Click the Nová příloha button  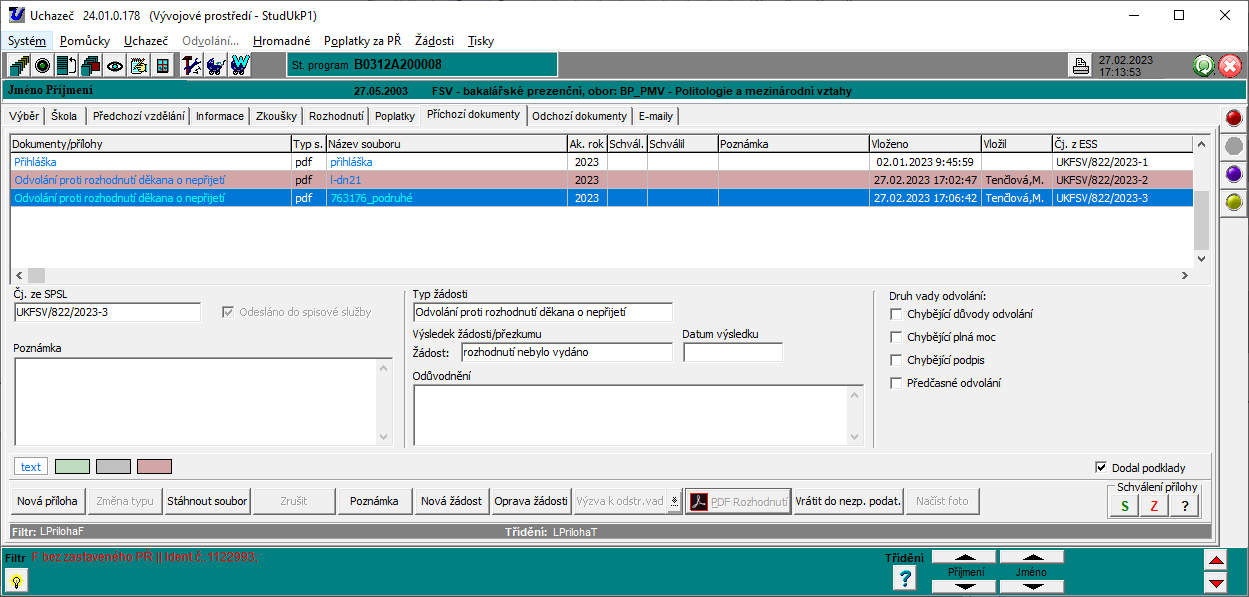click(47, 501)
